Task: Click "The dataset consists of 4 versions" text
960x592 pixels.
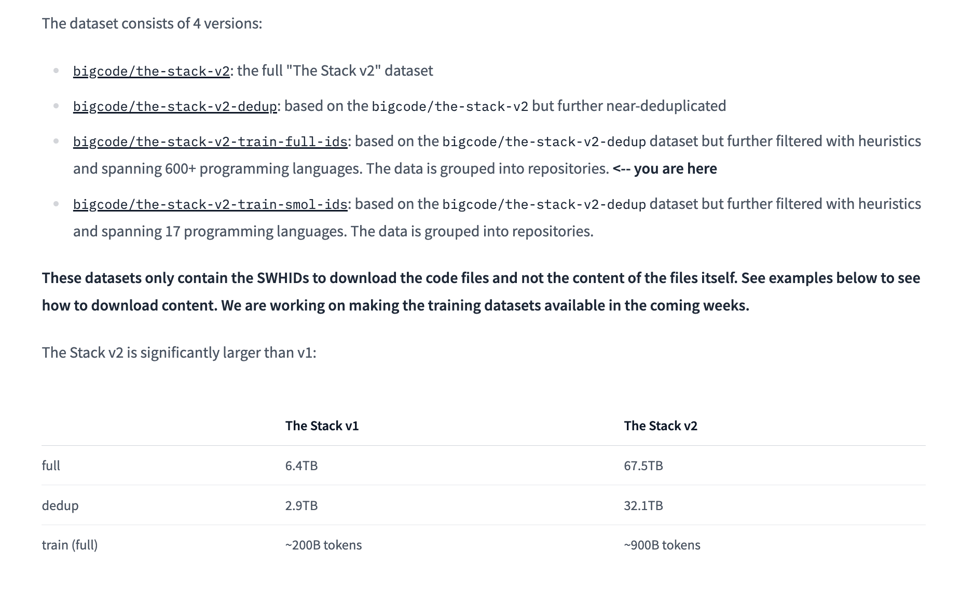Action: (152, 23)
